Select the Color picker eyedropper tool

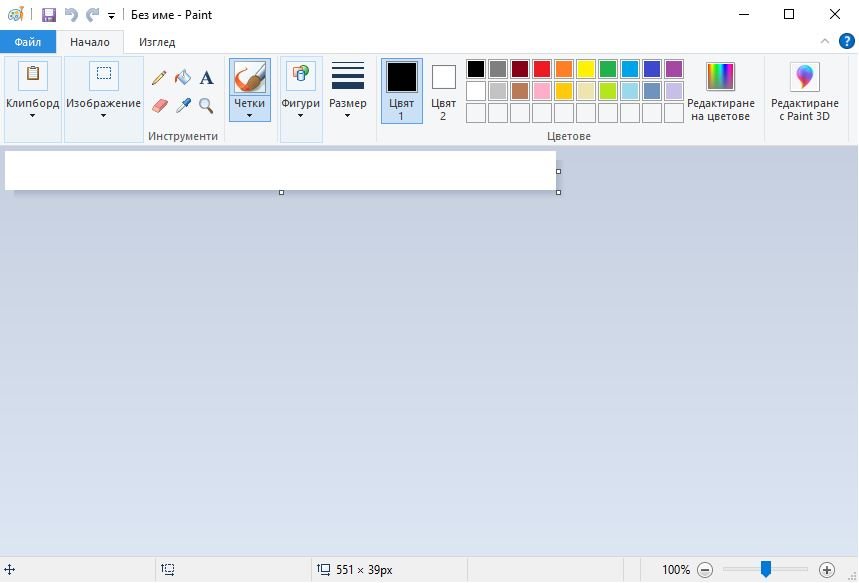(x=183, y=105)
